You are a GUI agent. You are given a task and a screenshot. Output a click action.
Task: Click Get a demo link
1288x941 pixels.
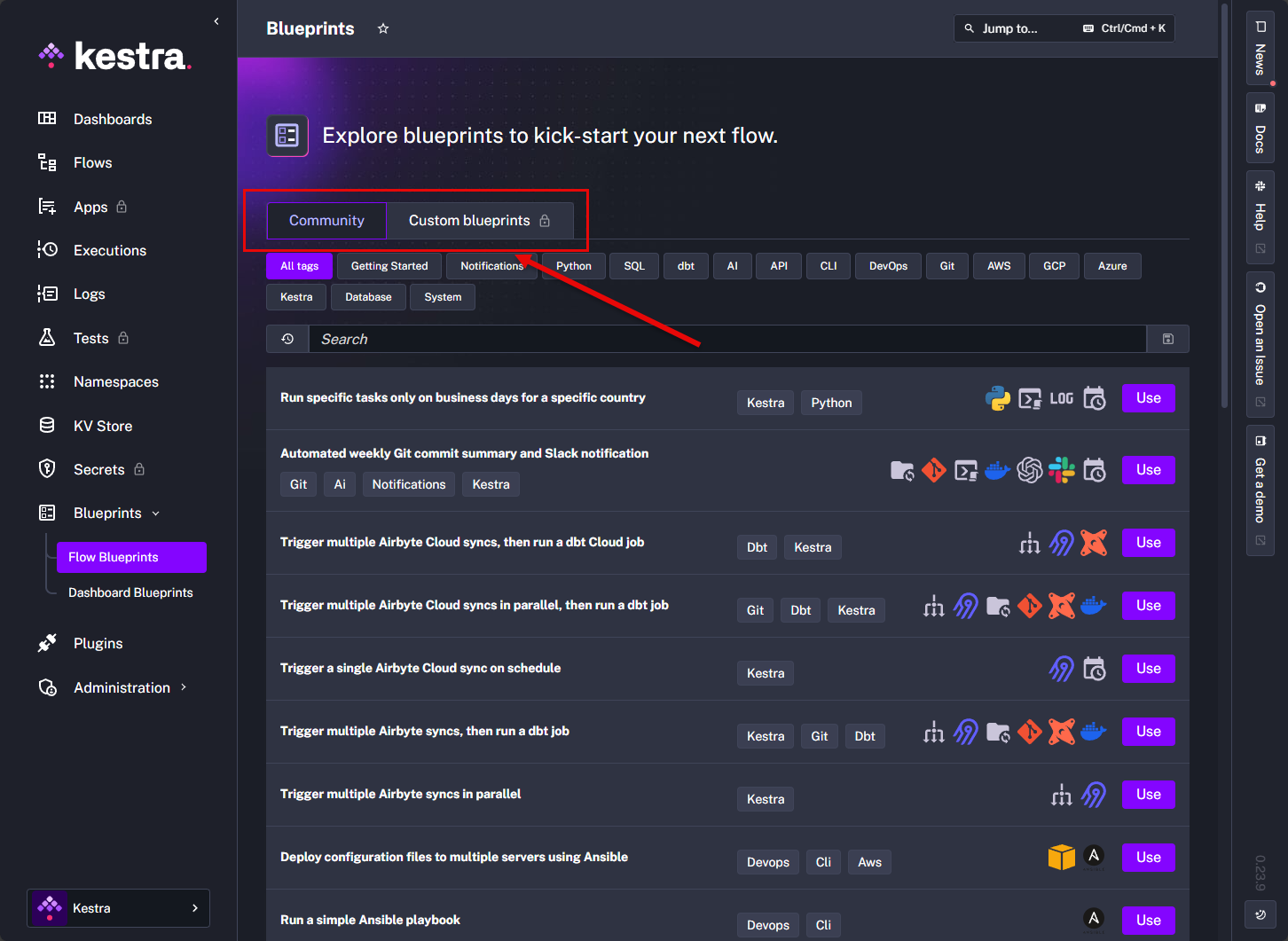click(x=1260, y=490)
